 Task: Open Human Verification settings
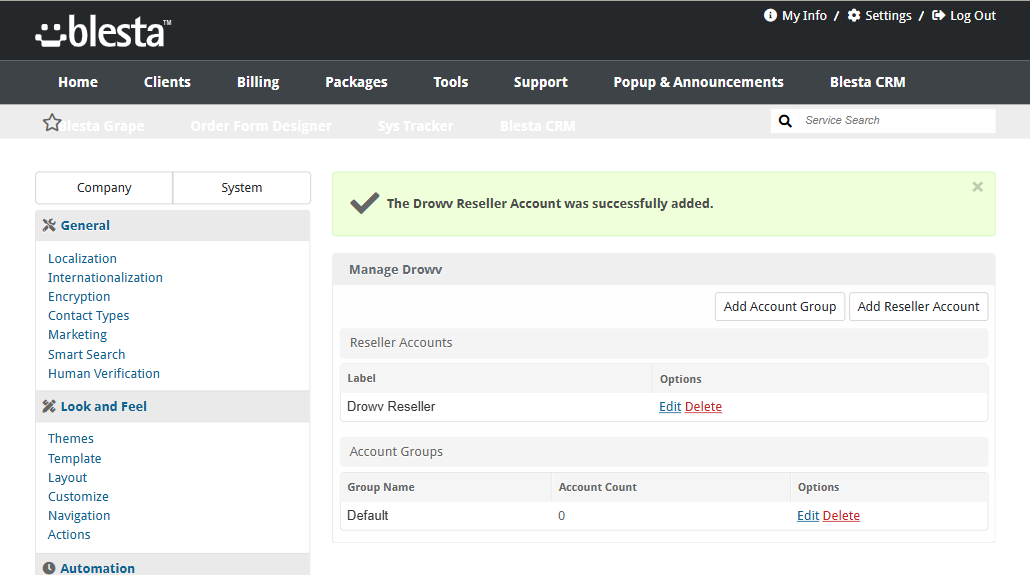104,373
